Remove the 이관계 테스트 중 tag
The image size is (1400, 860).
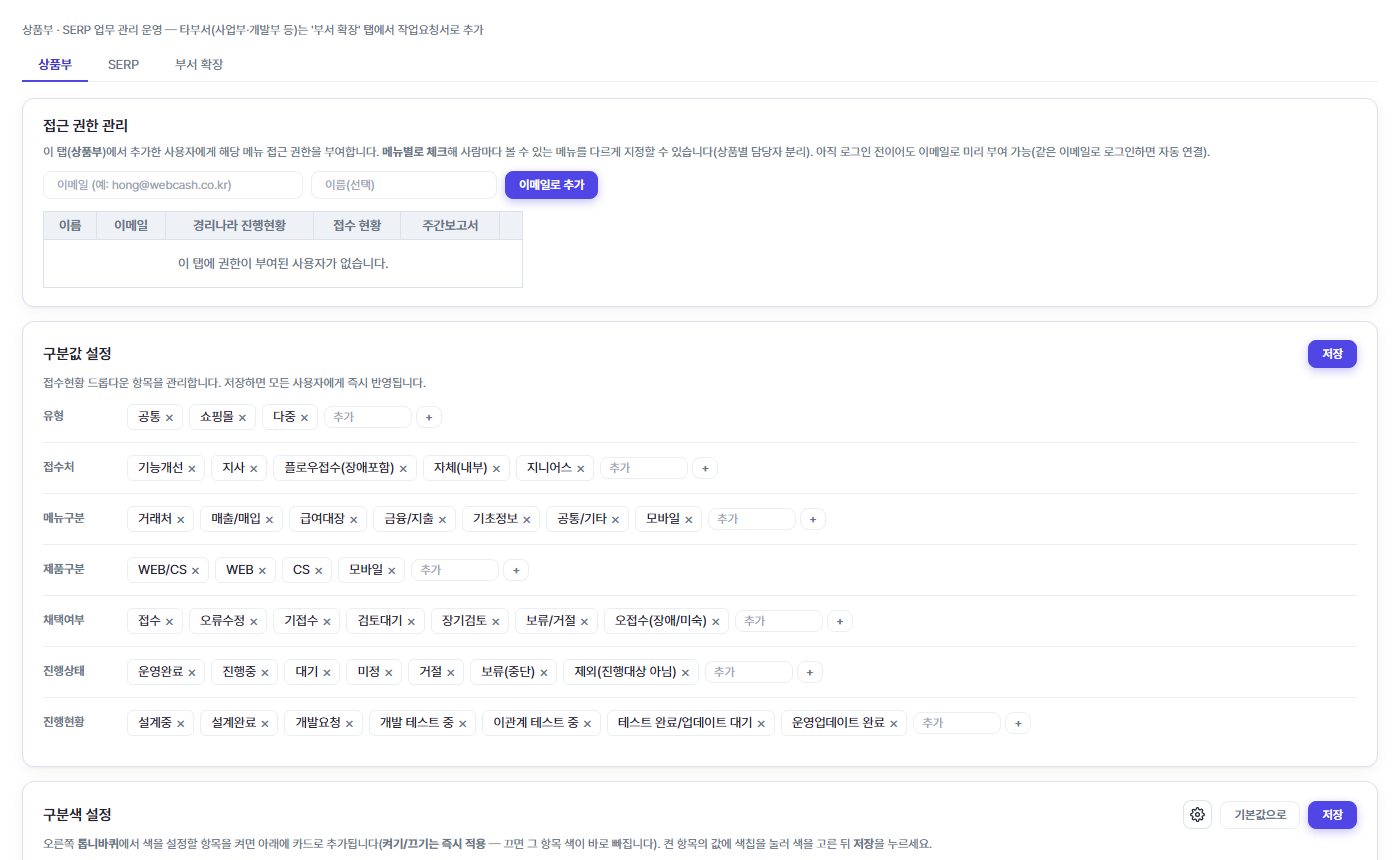pos(587,723)
